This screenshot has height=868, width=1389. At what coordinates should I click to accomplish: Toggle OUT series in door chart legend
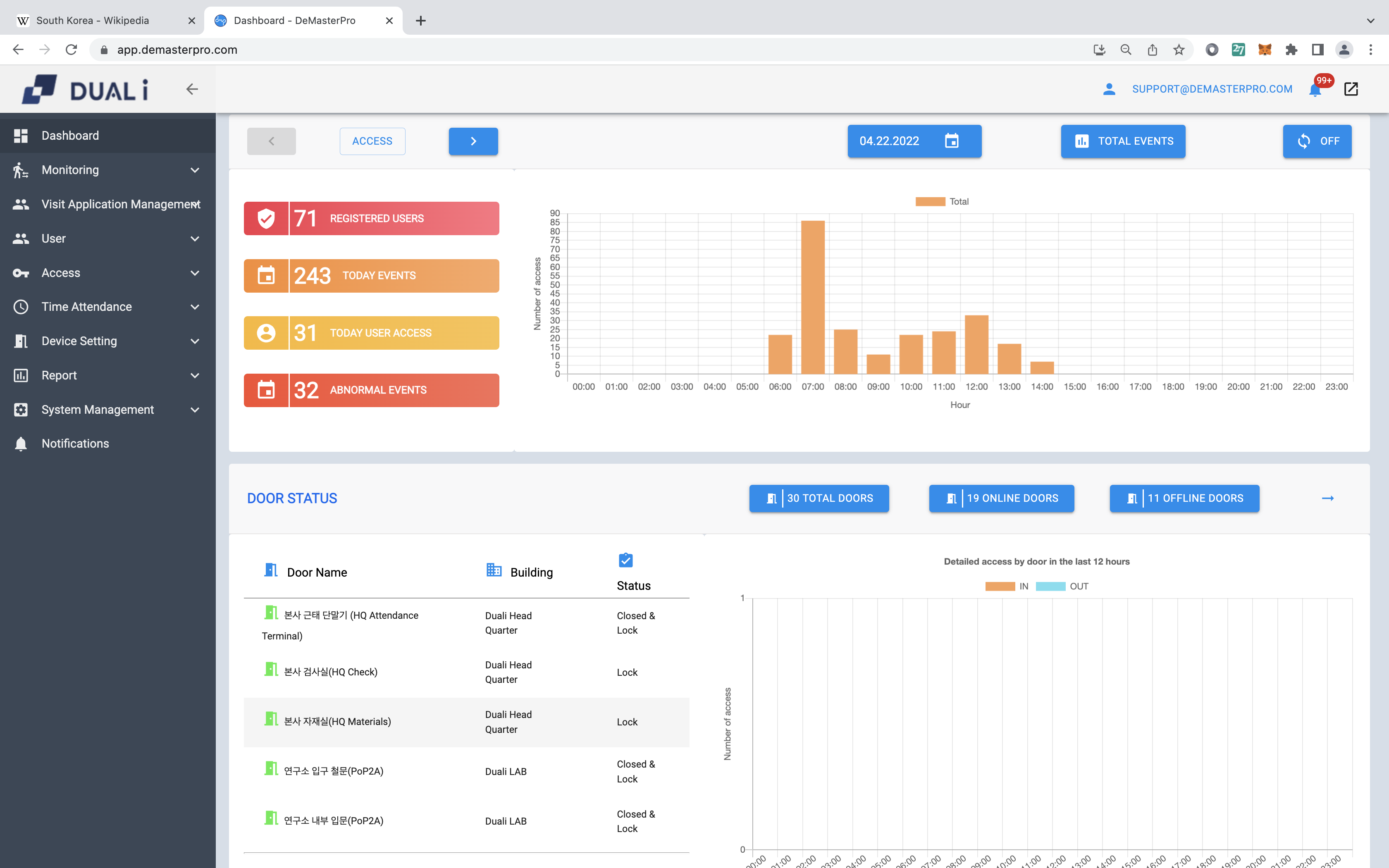tap(1062, 586)
